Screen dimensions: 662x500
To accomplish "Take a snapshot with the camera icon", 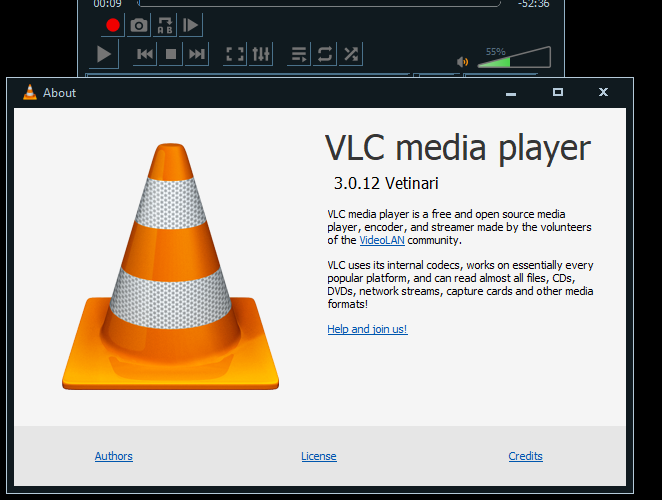I will point(139,25).
